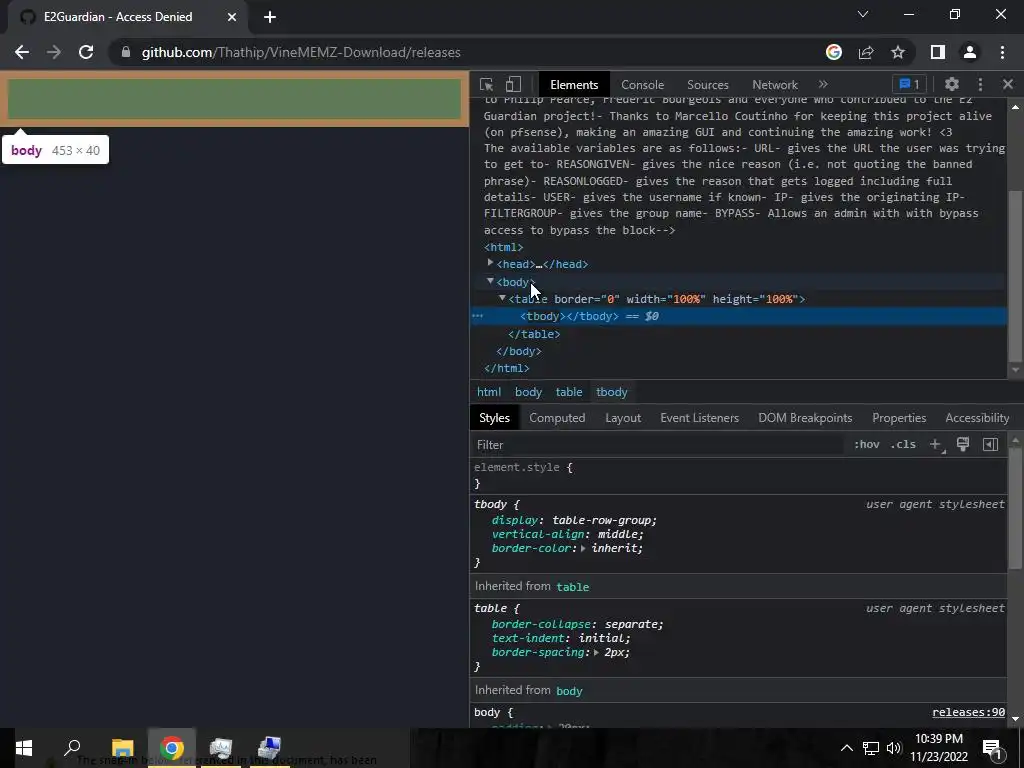Click html in the breadcrumb bar
This screenshot has width=1024, height=768.
(x=488, y=392)
